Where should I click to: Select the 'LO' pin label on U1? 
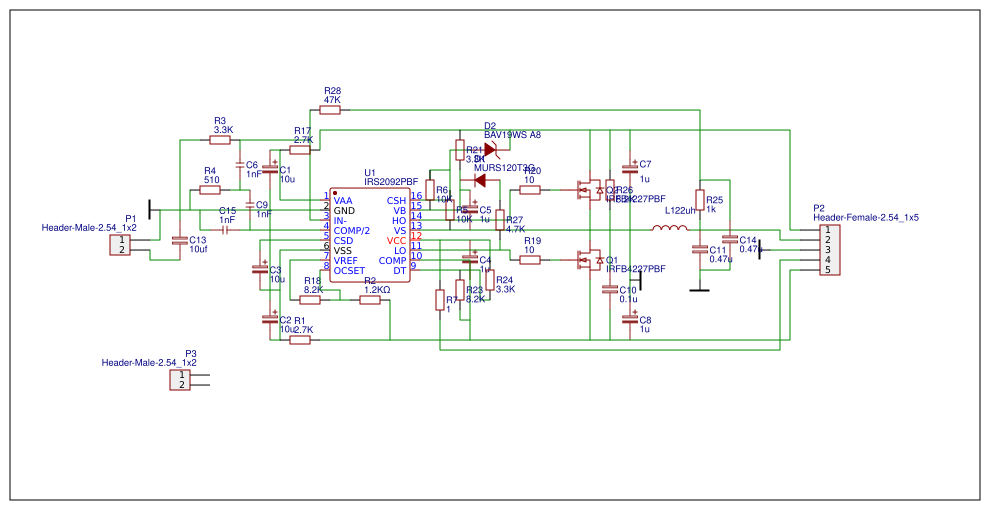click(x=400, y=251)
